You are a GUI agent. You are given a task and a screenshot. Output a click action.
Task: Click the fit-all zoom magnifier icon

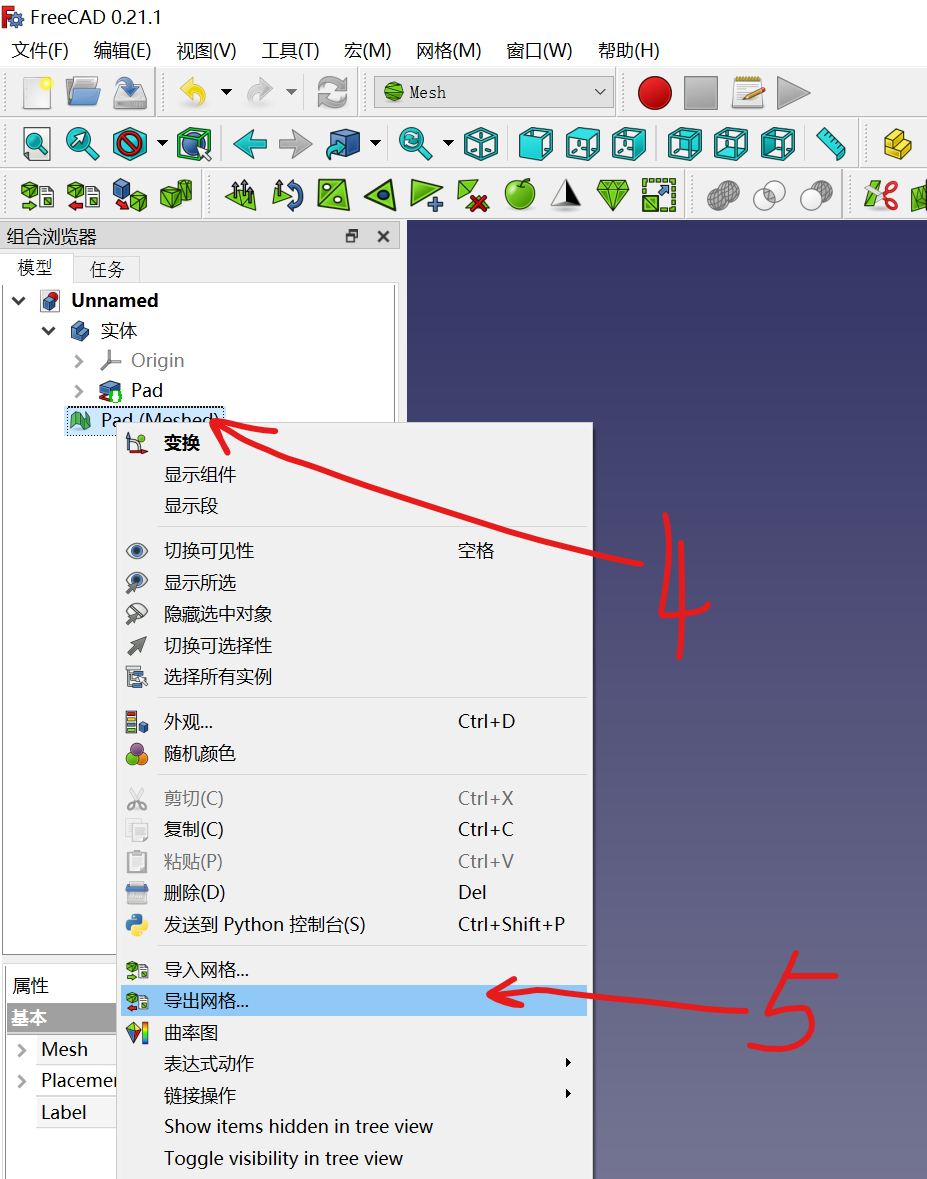[x=37, y=143]
